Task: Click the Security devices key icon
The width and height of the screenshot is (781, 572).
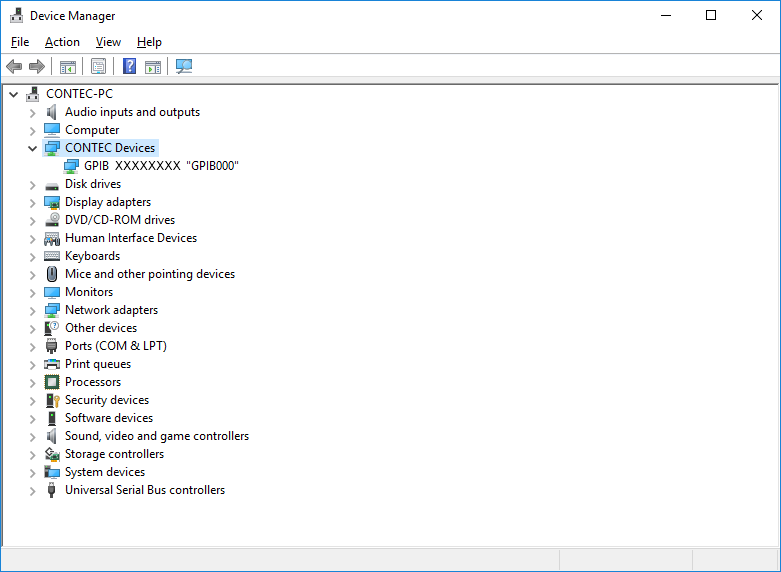Action: click(52, 400)
